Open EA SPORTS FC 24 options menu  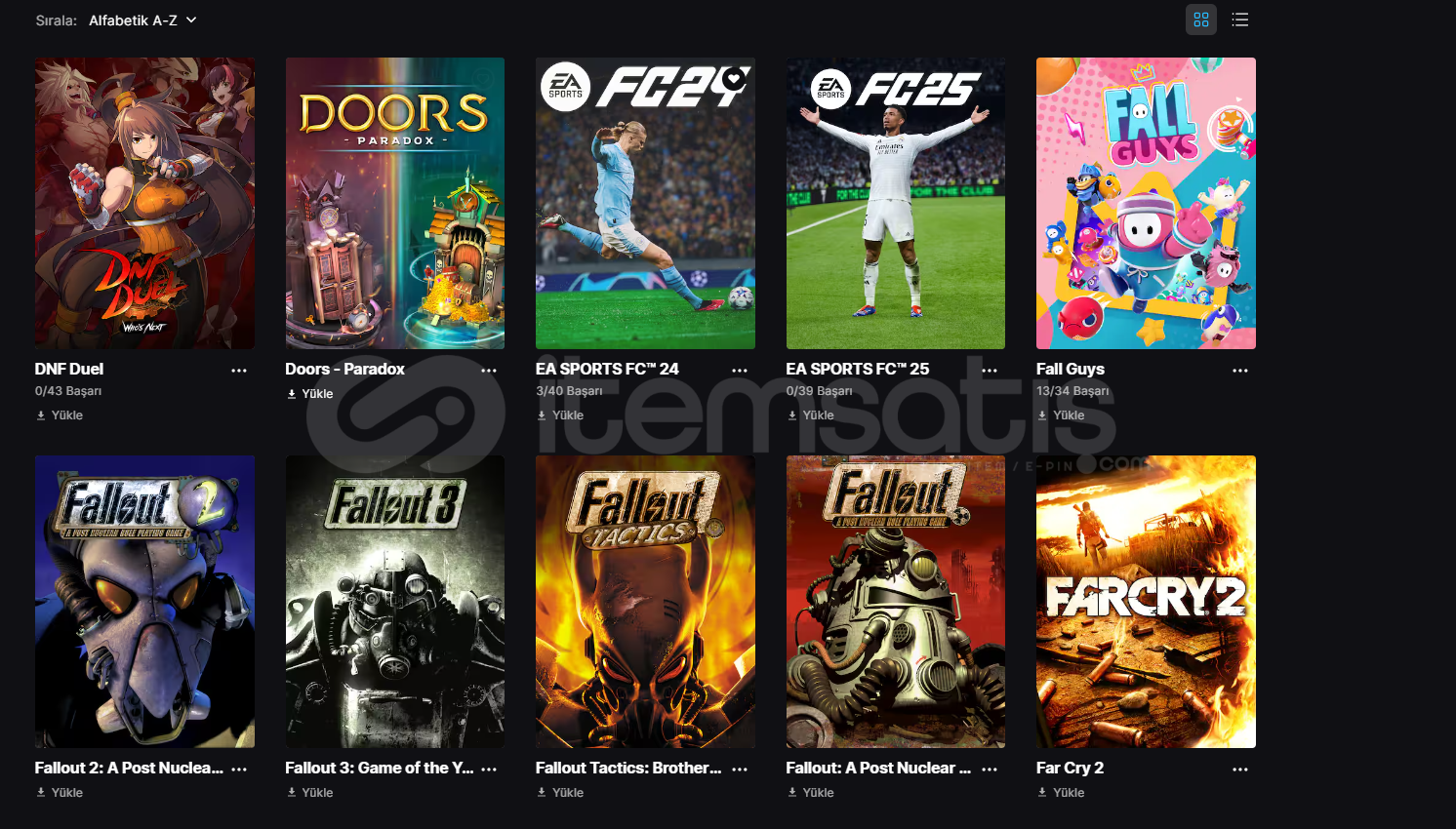point(740,371)
